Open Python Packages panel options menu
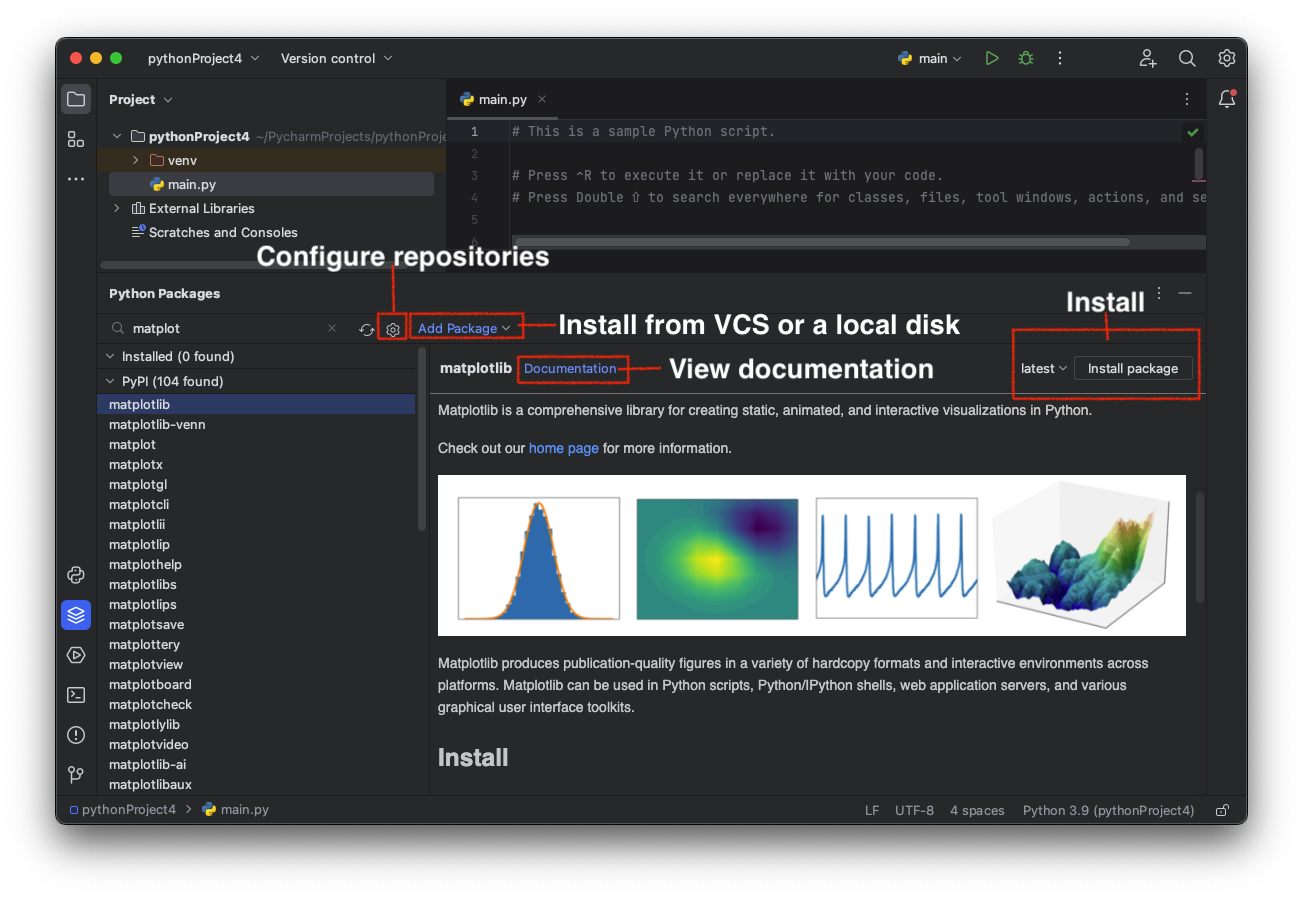The width and height of the screenshot is (1303, 898). [1159, 293]
